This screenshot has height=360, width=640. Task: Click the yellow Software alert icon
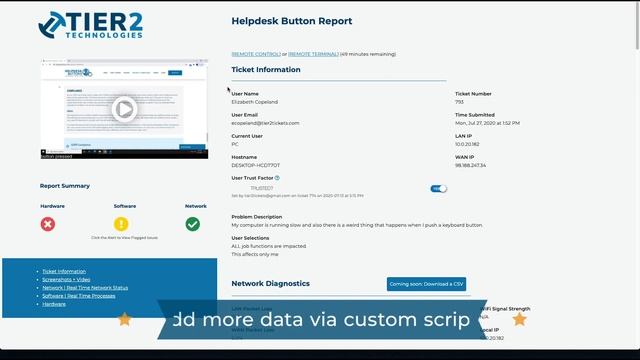point(121,224)
